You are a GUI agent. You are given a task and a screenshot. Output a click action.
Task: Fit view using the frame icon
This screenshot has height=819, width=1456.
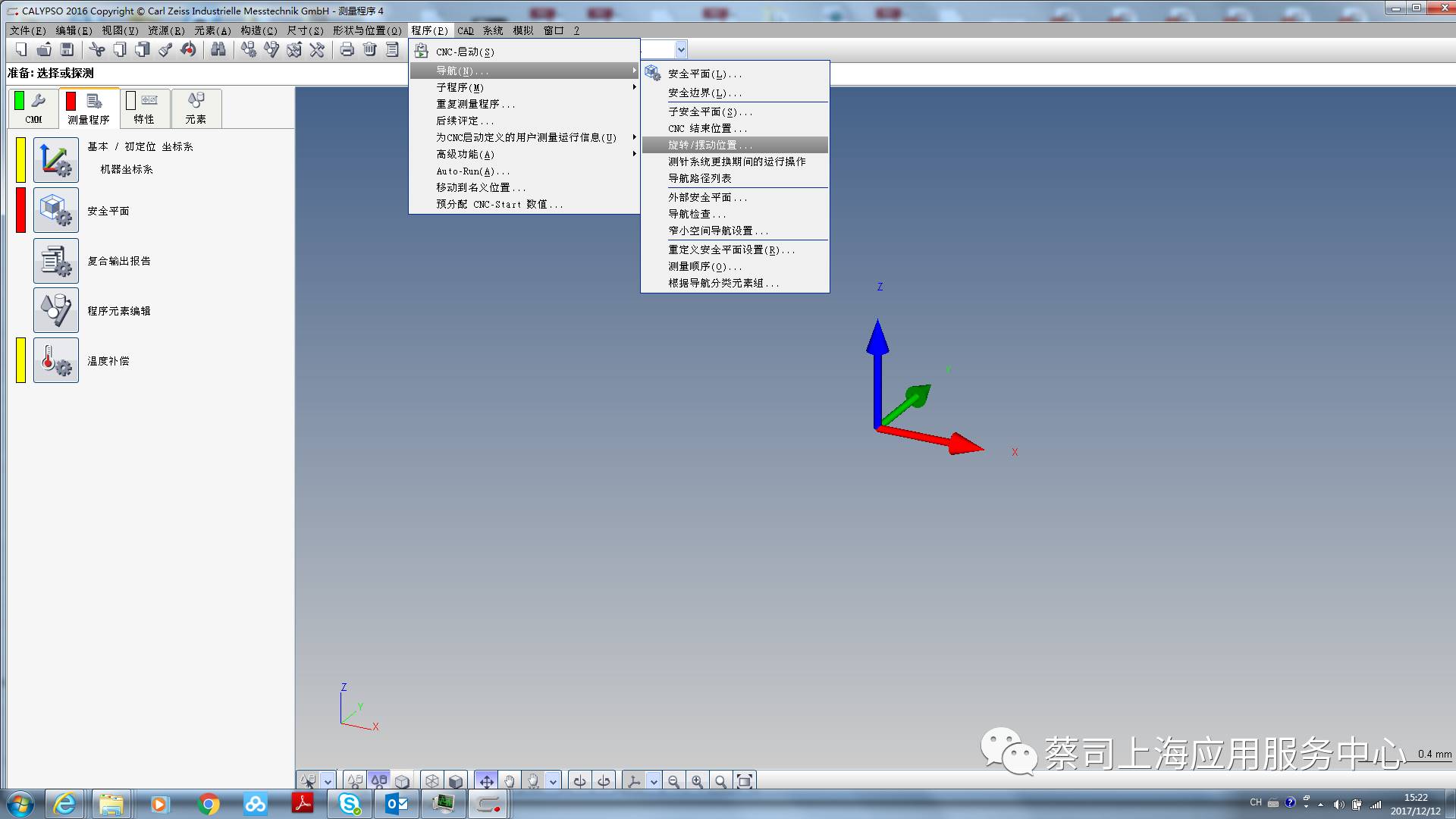(745, 781)
